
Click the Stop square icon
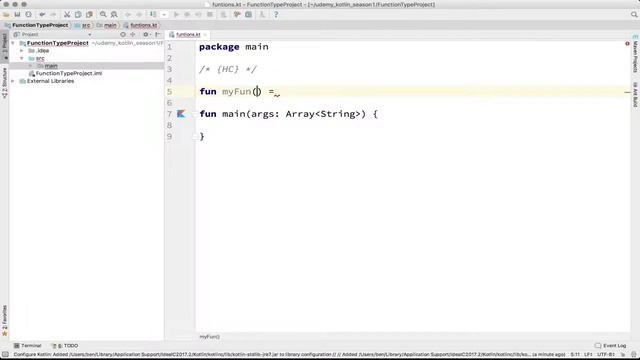pyautogui.click(x=210, y=15)
